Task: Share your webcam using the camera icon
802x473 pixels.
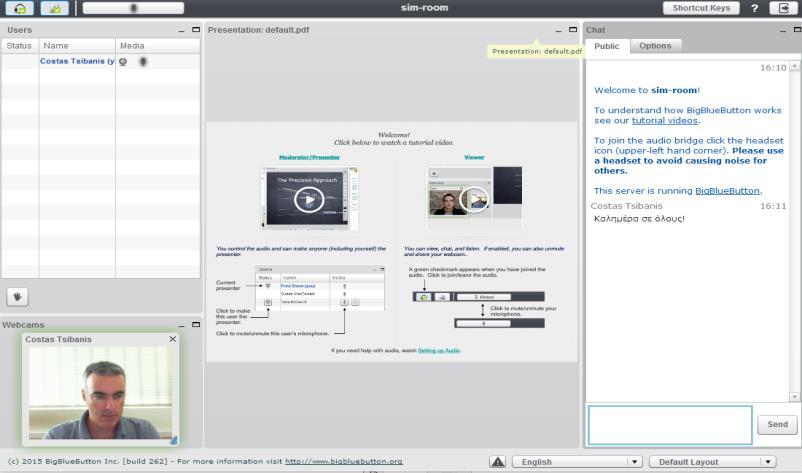Action: pyautogui.click(x=54, y=8)
